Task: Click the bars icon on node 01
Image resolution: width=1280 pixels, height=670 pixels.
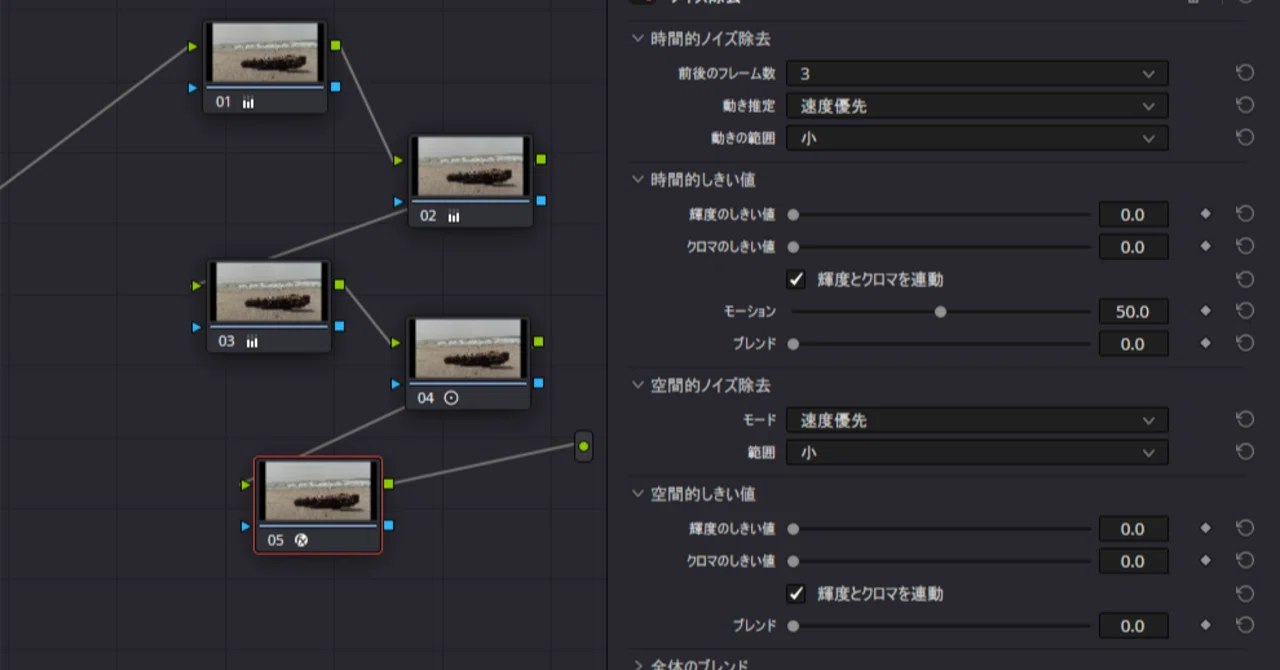Action: [248, 102]
